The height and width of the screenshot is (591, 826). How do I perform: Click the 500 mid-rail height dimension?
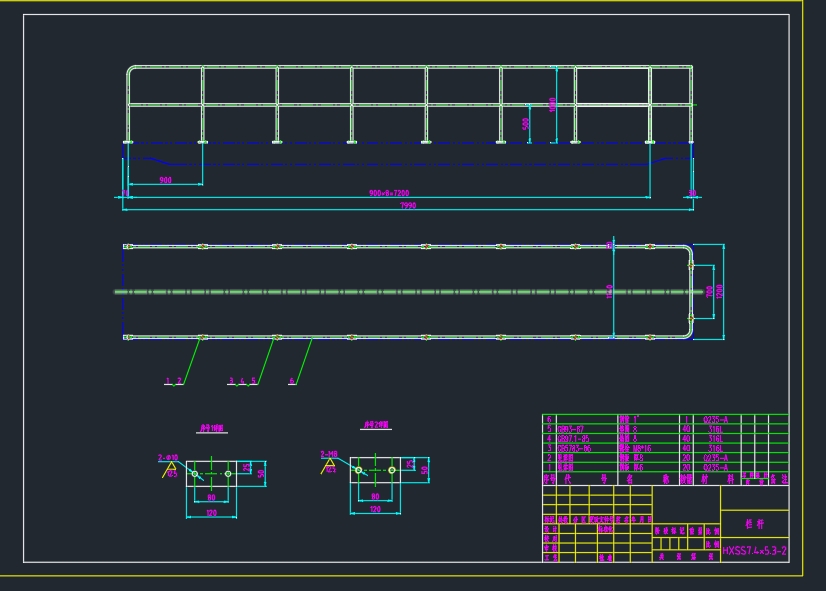click(x=525, y=124)
